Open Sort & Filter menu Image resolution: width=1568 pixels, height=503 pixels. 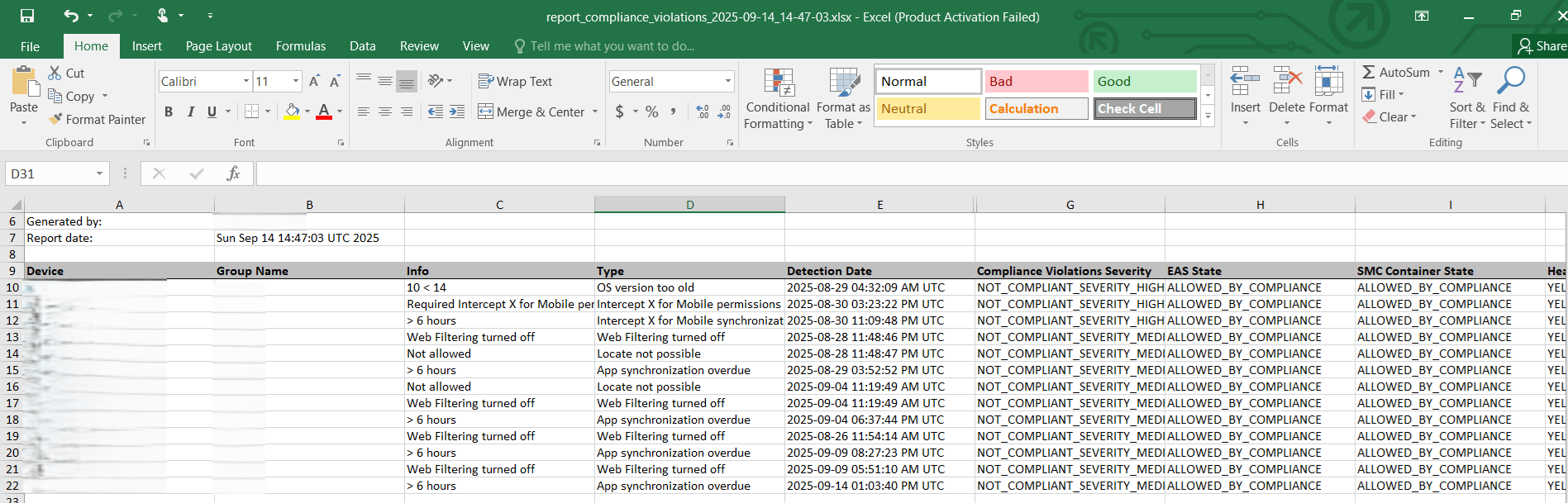click(x=1467, y=97)
